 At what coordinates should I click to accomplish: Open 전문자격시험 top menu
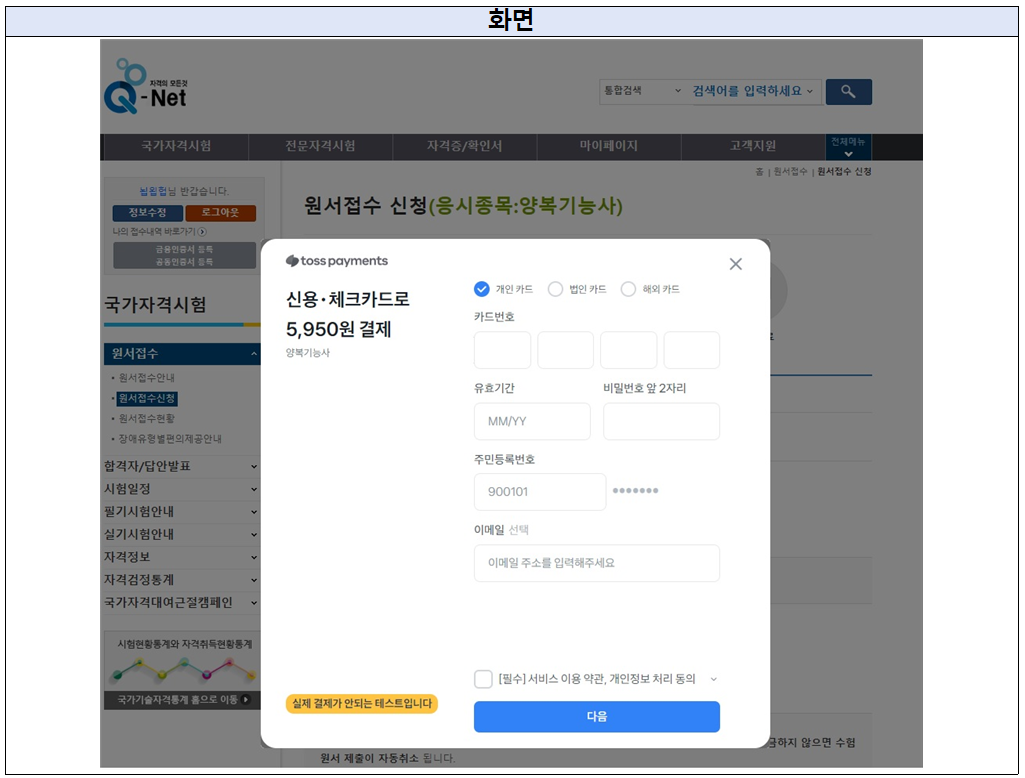point(320,146)
